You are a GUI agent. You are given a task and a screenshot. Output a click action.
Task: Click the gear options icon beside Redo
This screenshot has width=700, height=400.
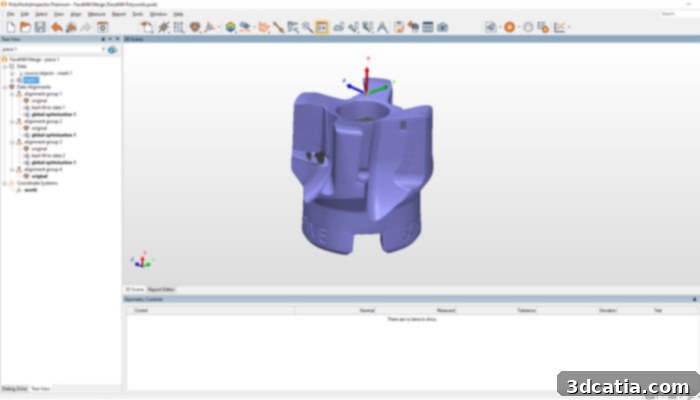point(103,27)
